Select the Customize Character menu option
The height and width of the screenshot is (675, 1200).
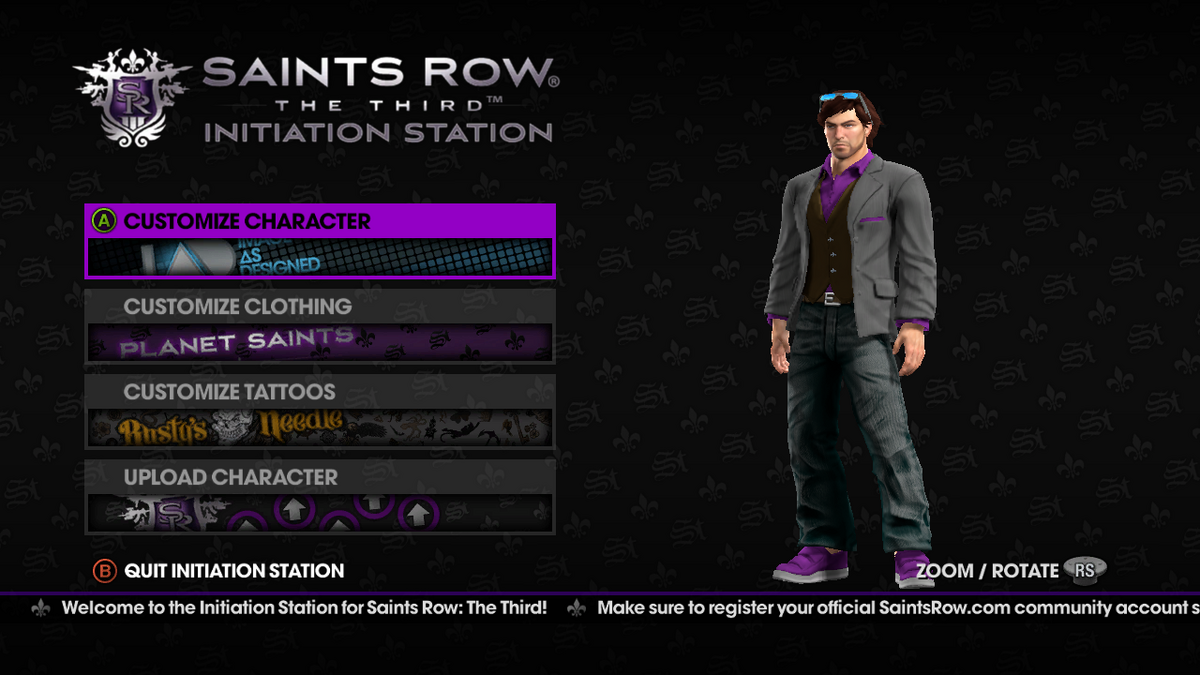320,241
